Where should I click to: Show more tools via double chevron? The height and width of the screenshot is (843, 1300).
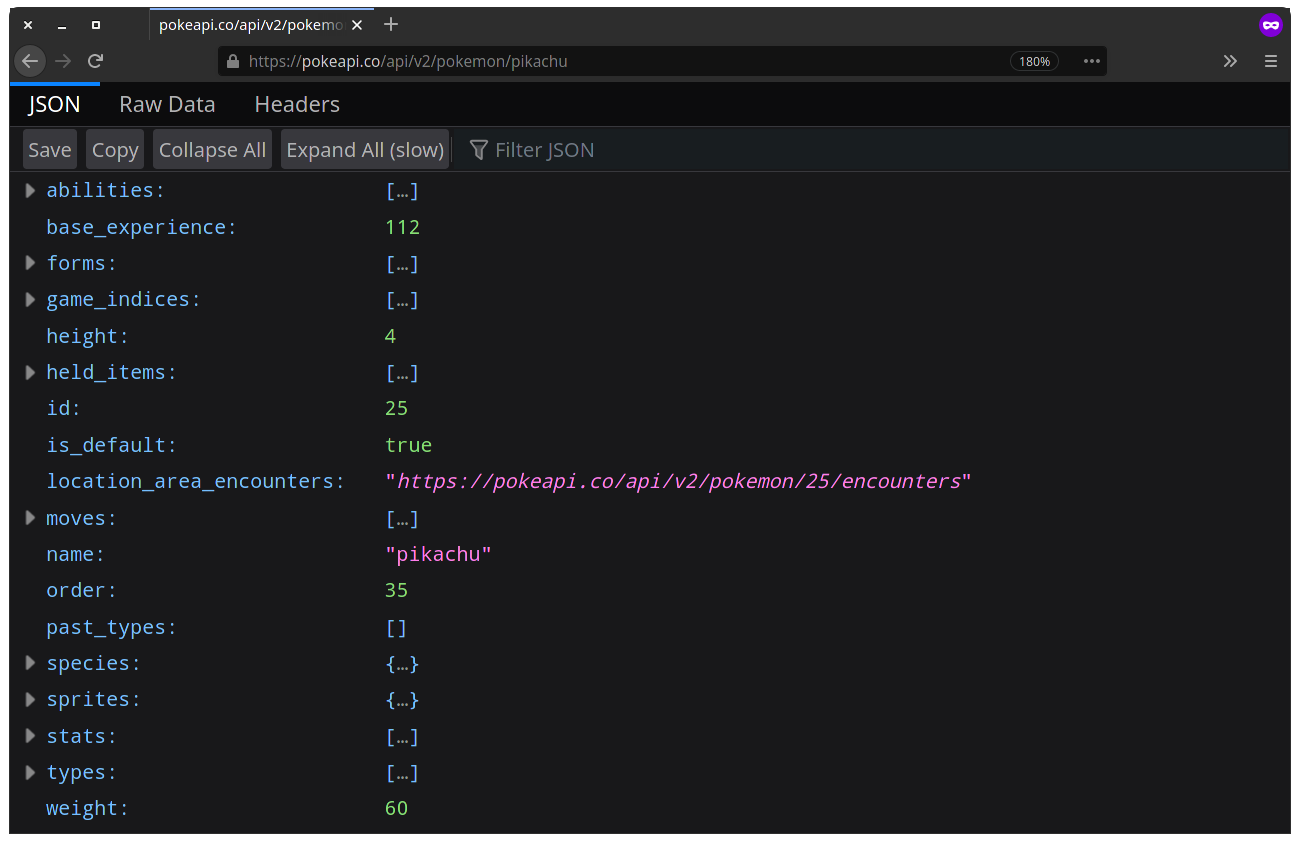1230,61
